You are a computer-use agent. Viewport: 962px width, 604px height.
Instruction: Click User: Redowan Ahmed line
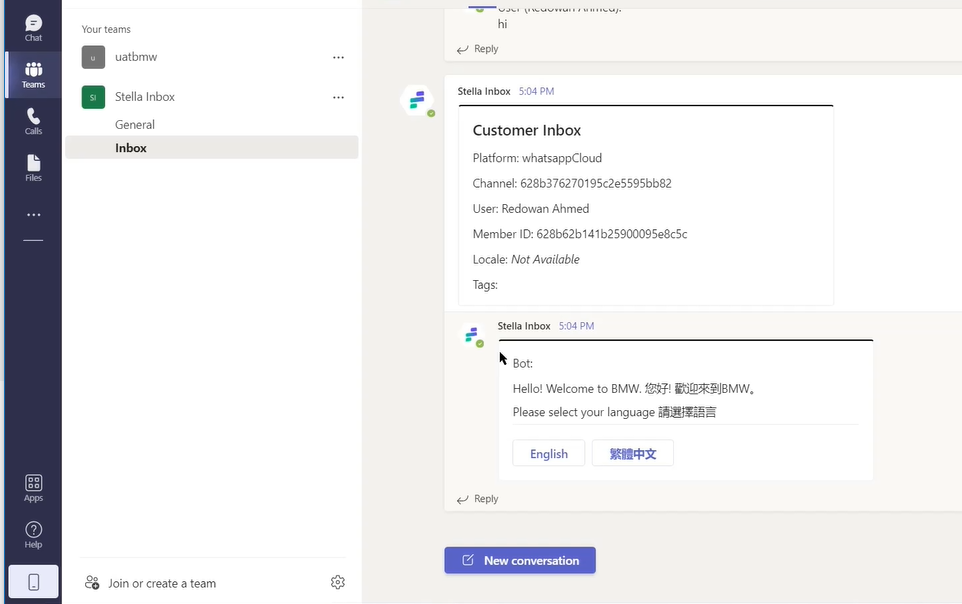point(531,209)
